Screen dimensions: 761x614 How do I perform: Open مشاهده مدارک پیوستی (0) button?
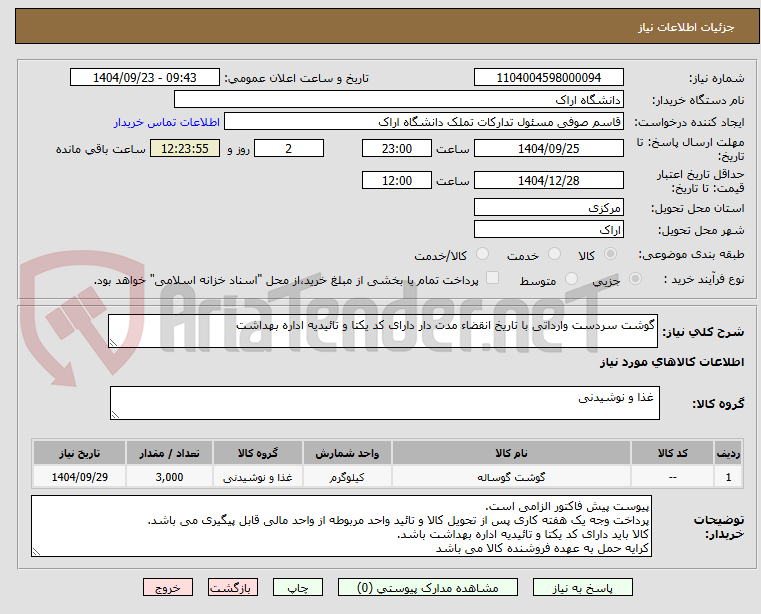pyautogui.click(x=428, y=587)
